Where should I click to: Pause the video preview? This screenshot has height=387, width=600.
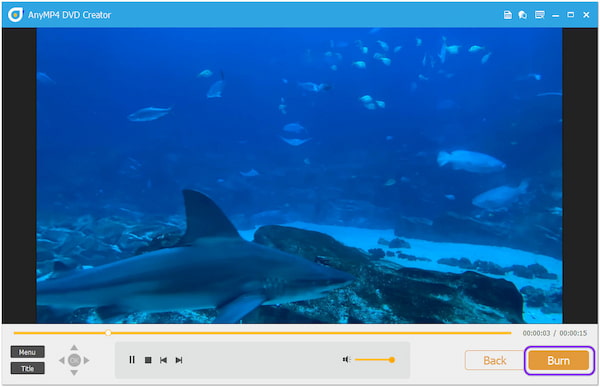132,360
